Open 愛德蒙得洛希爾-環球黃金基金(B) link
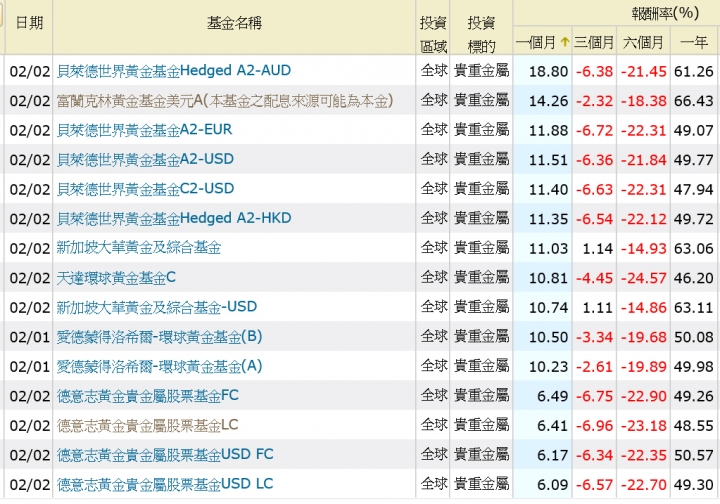The height and width of the screenshot is (504, 720). pos(159,336)
